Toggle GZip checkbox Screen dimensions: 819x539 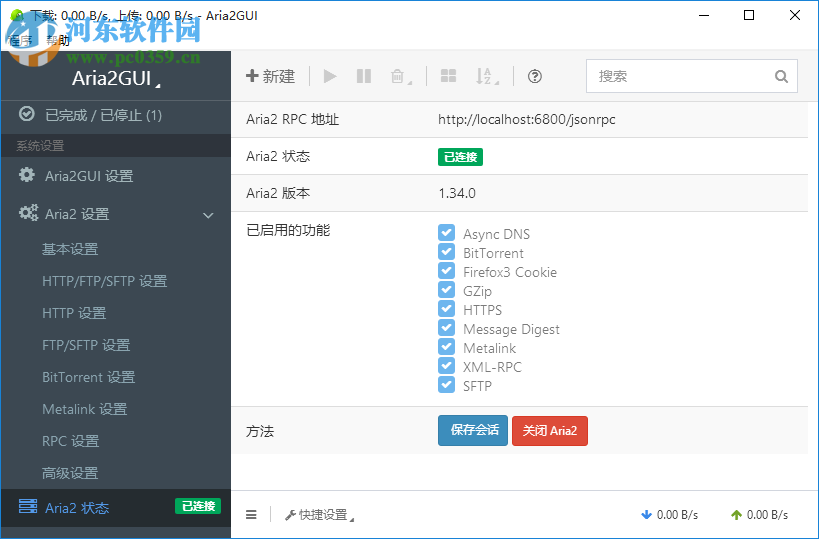[x=446, y=290]
